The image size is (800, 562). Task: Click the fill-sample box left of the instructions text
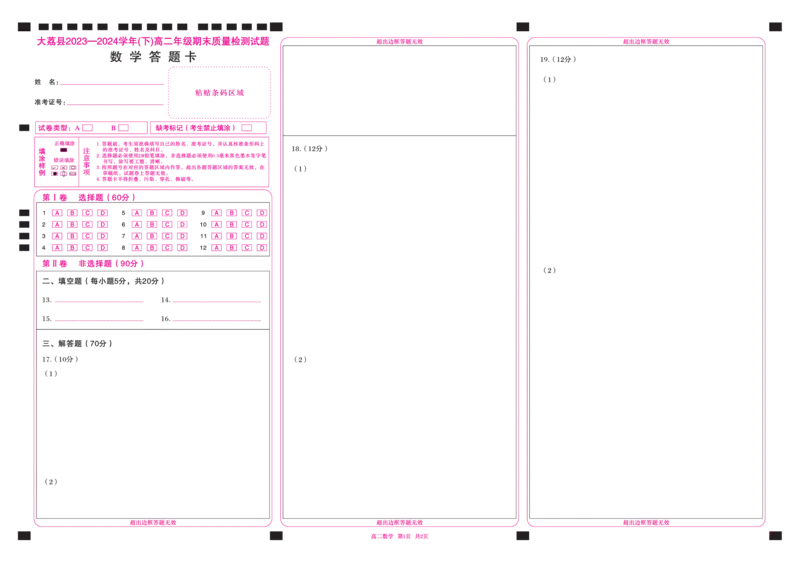click(62, 162)
